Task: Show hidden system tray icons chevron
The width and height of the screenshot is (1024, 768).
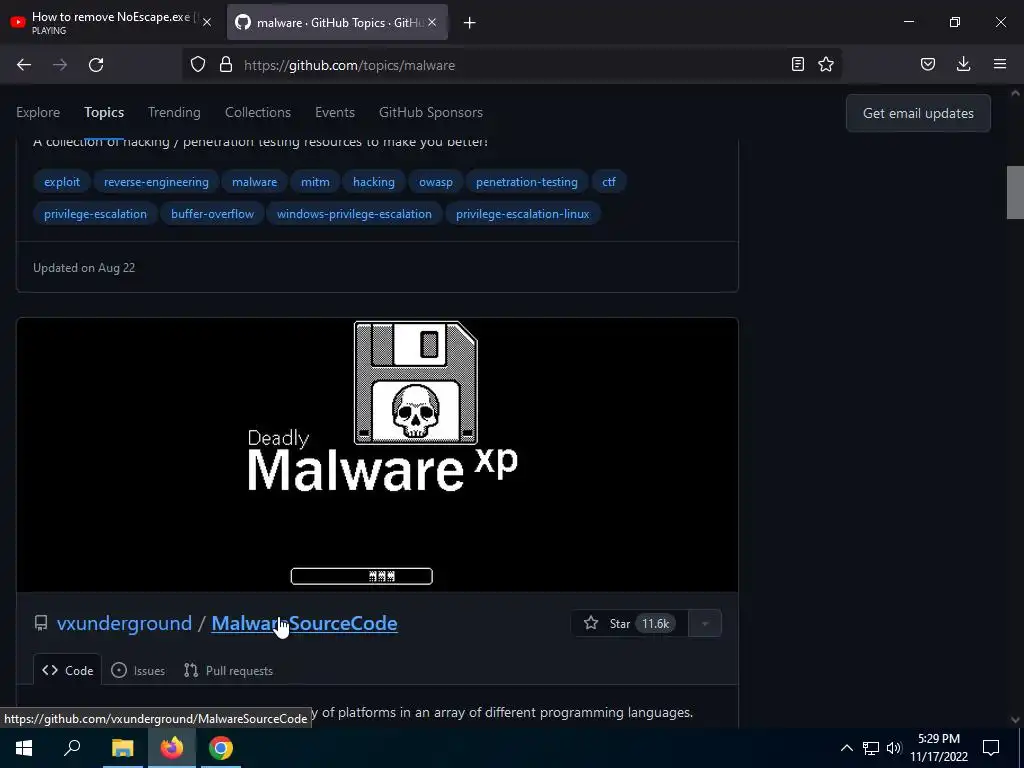Action: pos(846,748)
